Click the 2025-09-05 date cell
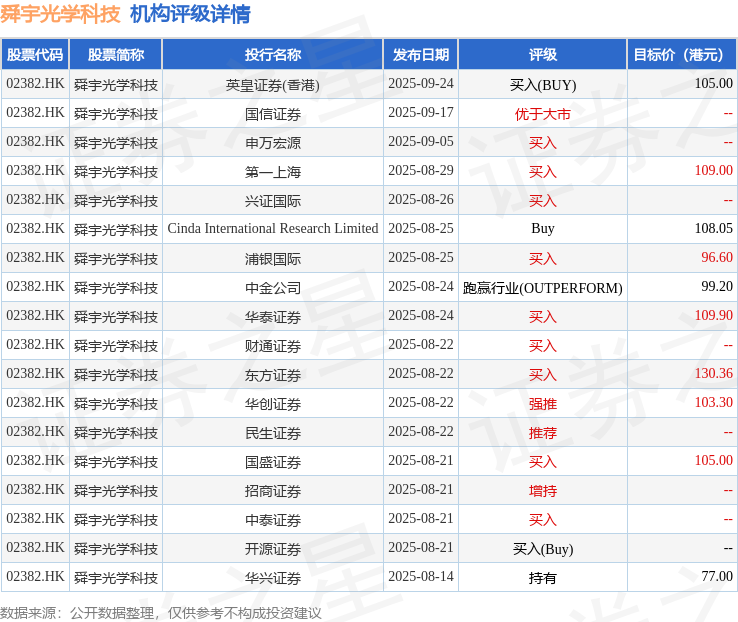The height and width of the screenshot is (622, 738). (x=421, y=142)
